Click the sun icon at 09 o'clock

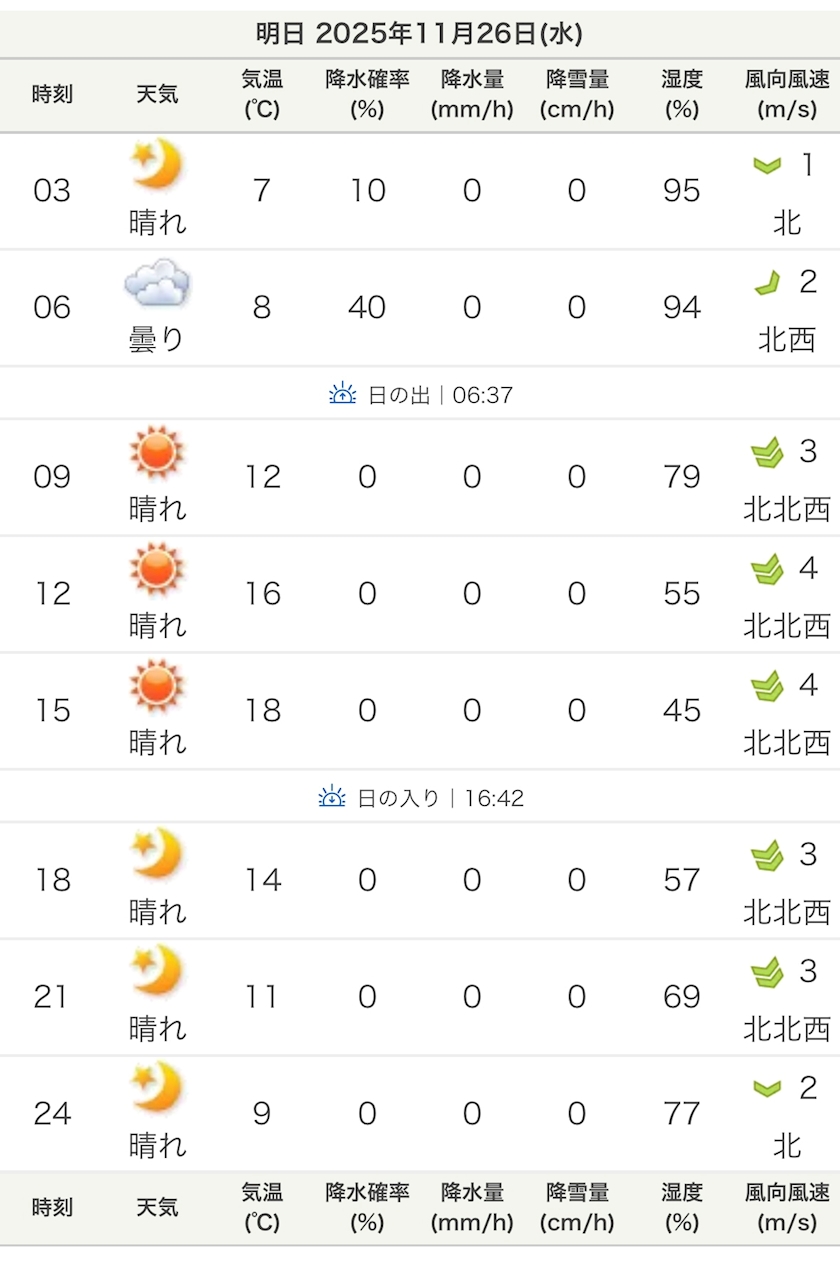click(x=157, y=451)
